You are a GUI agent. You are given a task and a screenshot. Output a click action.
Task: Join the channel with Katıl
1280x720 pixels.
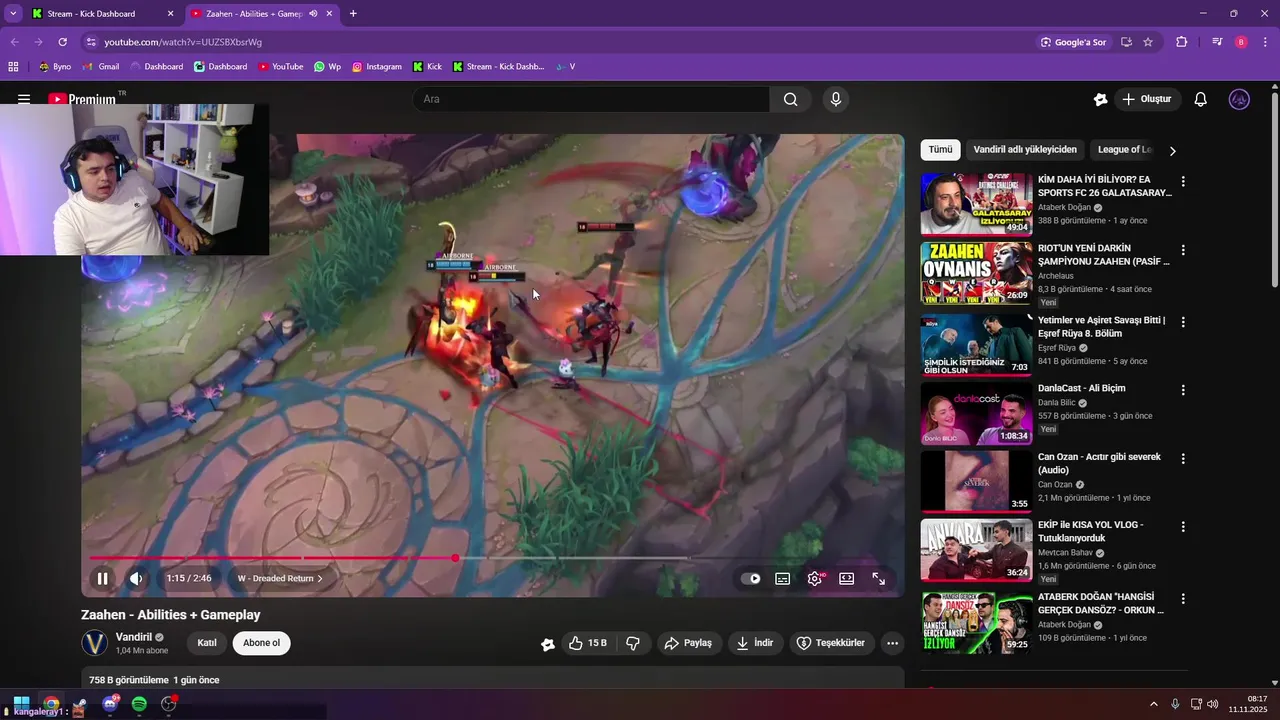(207, 643)
